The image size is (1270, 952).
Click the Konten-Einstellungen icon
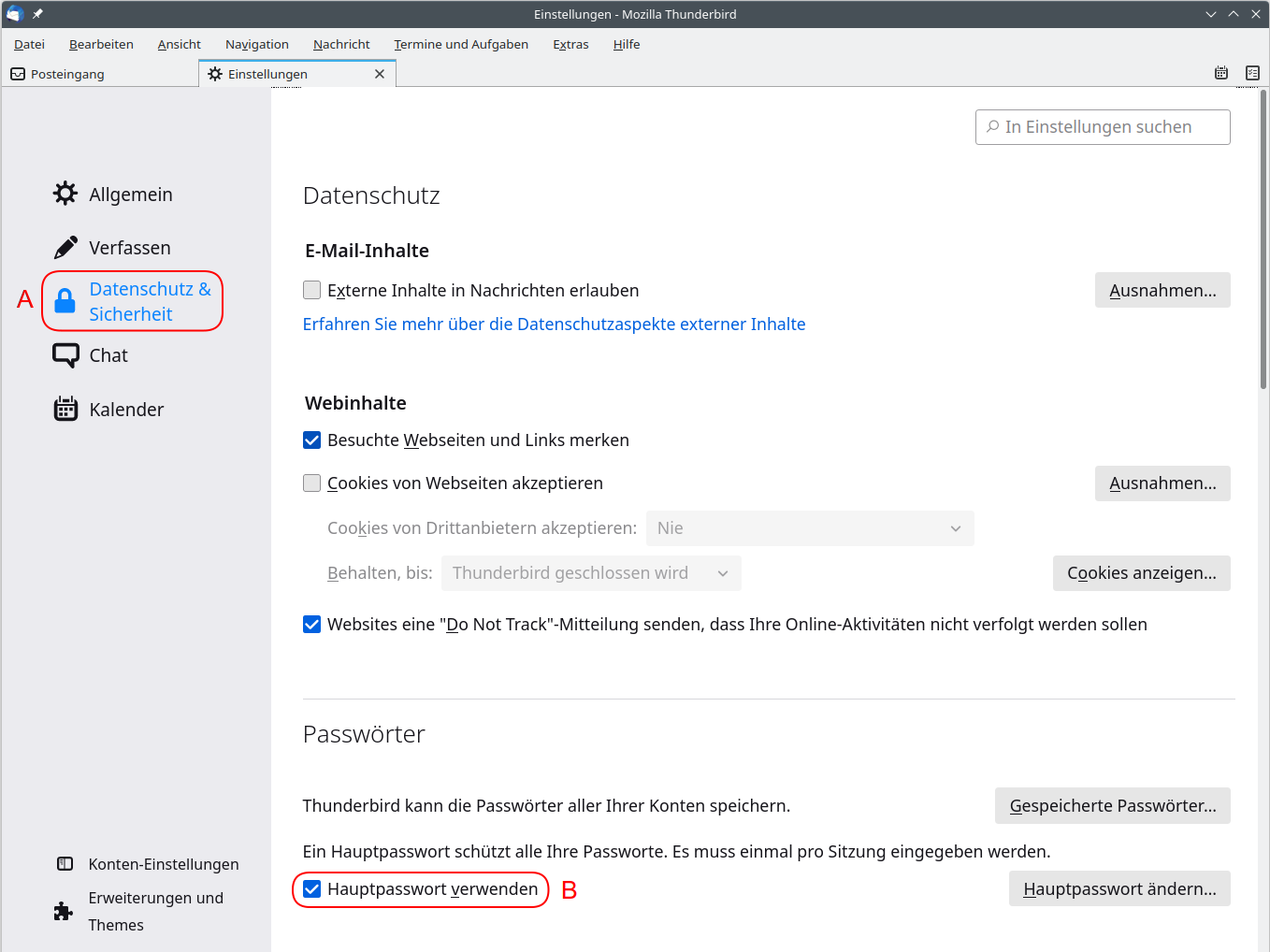click(x=65, y=864)
